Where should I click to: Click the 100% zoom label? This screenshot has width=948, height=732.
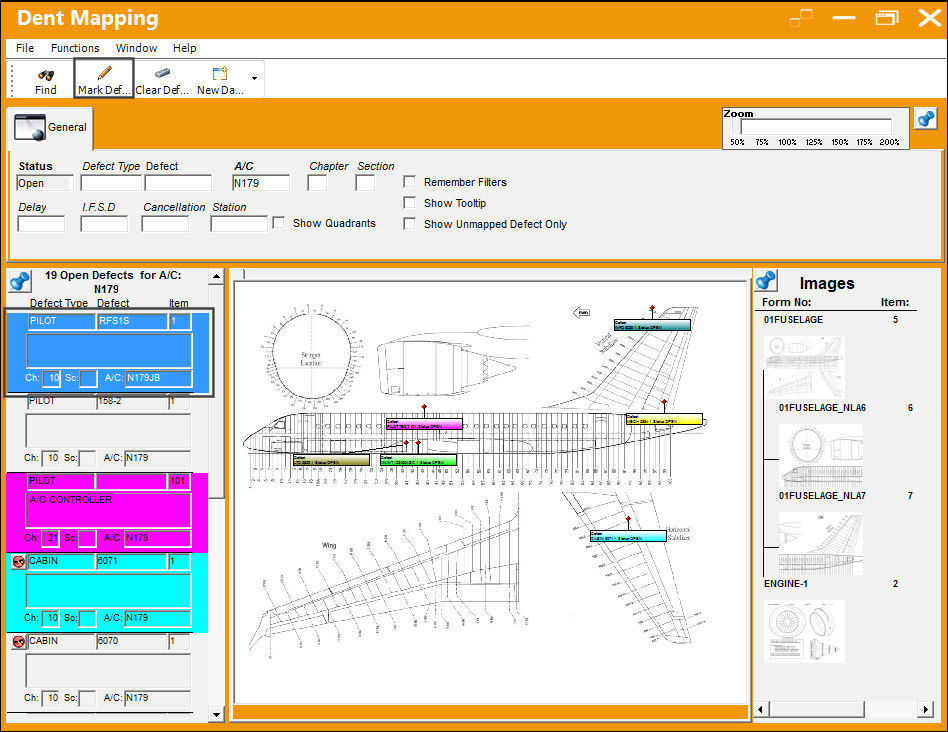pos(787,142)
